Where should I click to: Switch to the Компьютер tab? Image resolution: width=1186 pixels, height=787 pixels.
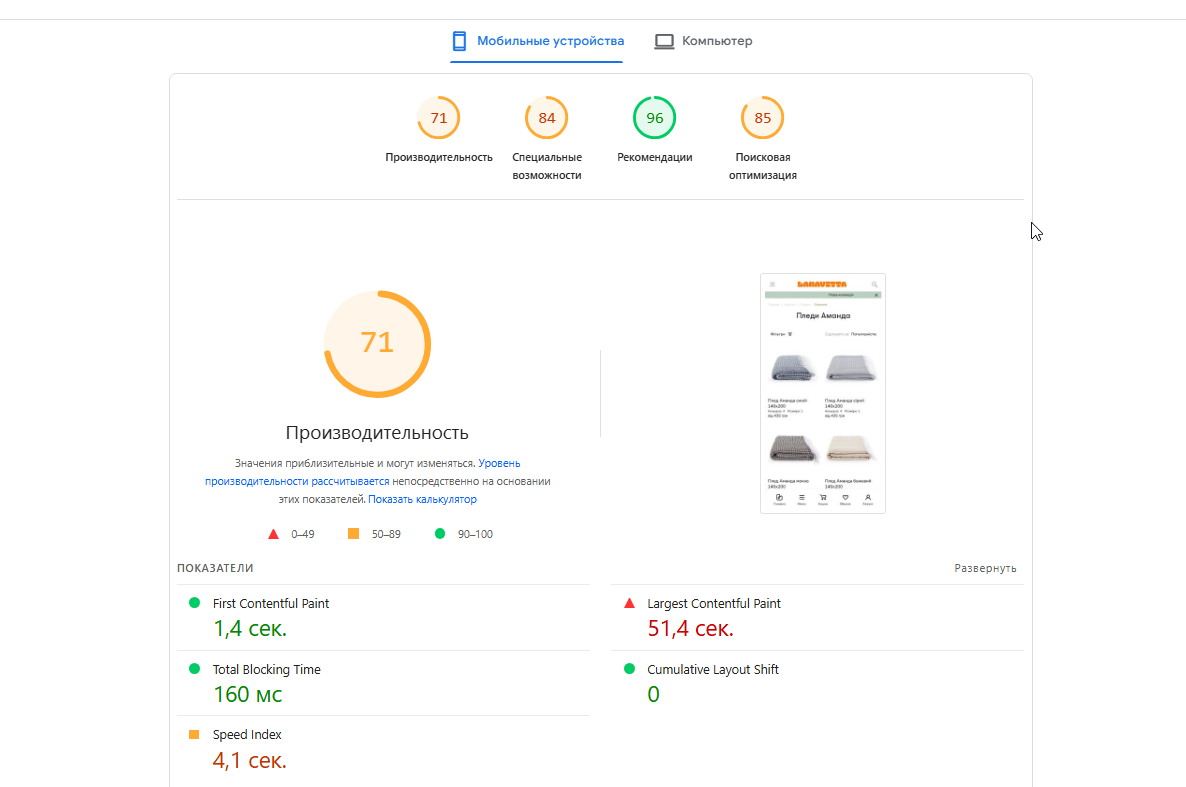click(703, 42)
